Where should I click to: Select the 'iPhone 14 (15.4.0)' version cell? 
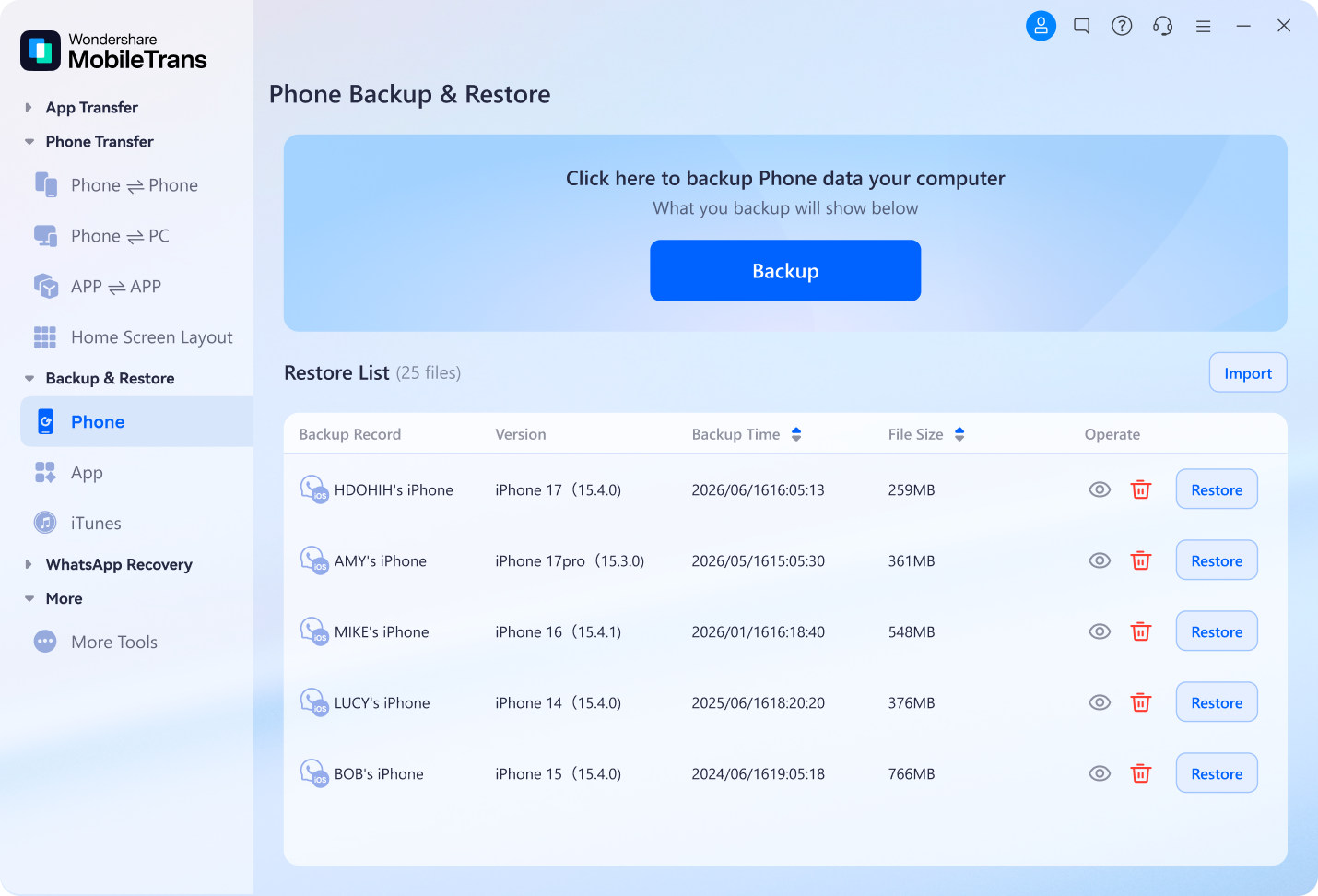[559, 702]
